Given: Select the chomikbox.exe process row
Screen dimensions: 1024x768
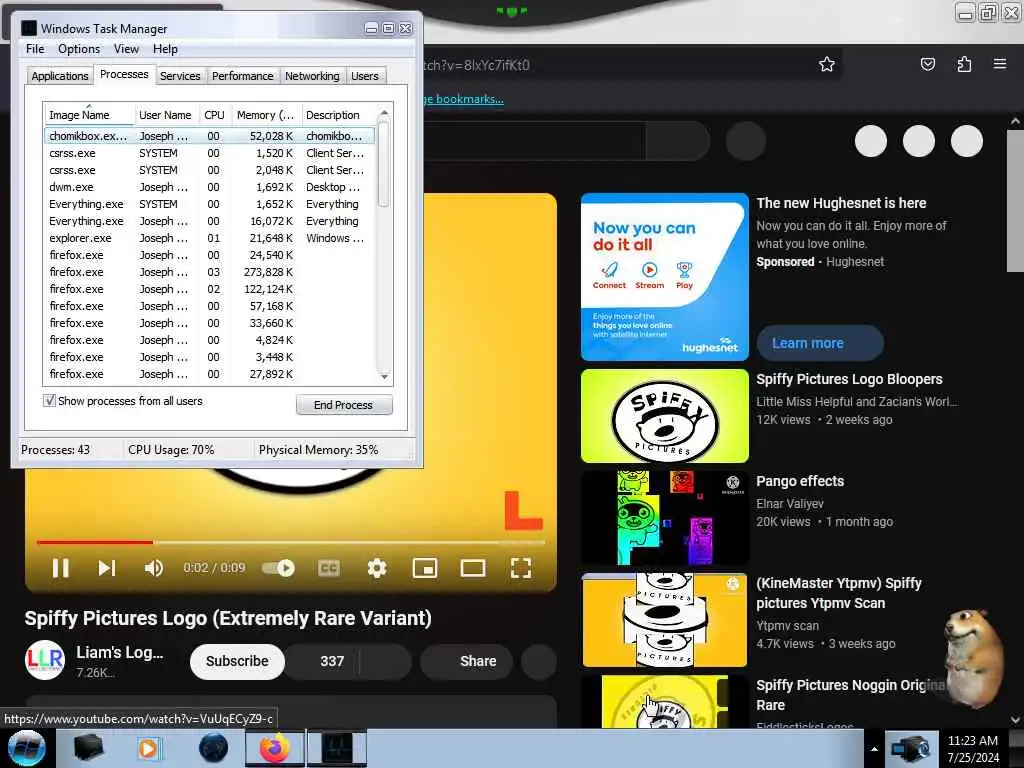Looking at the screenshot, I should click(210, 136).
